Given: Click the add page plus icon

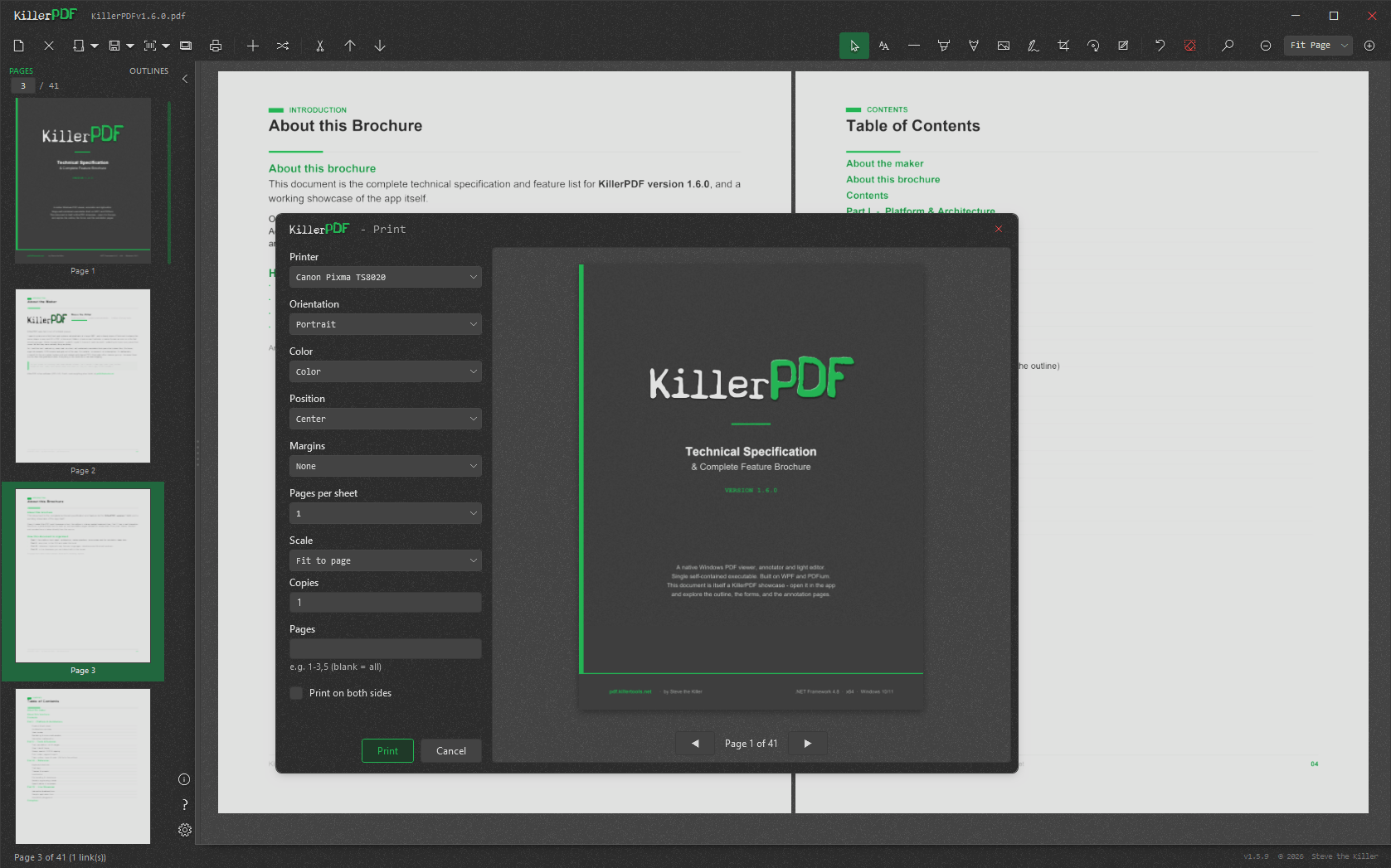Looking at the screenshot, I should [253, 46].
